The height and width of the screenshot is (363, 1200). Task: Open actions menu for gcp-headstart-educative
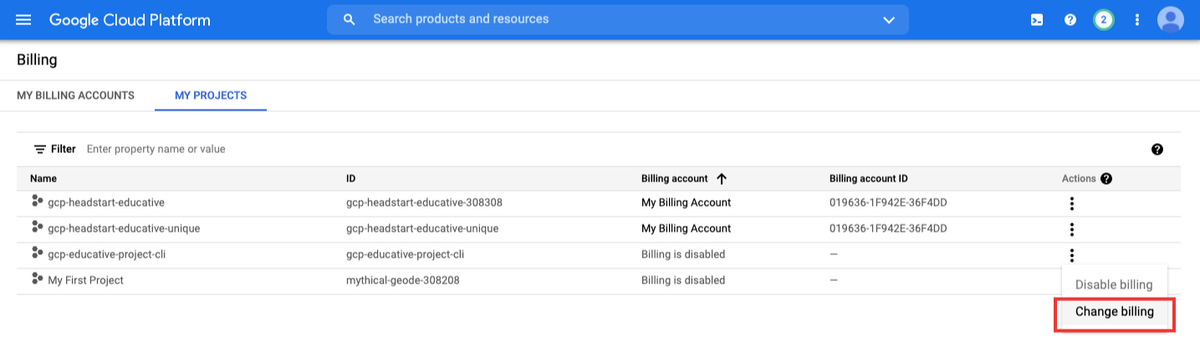(x=1072, y=203)
